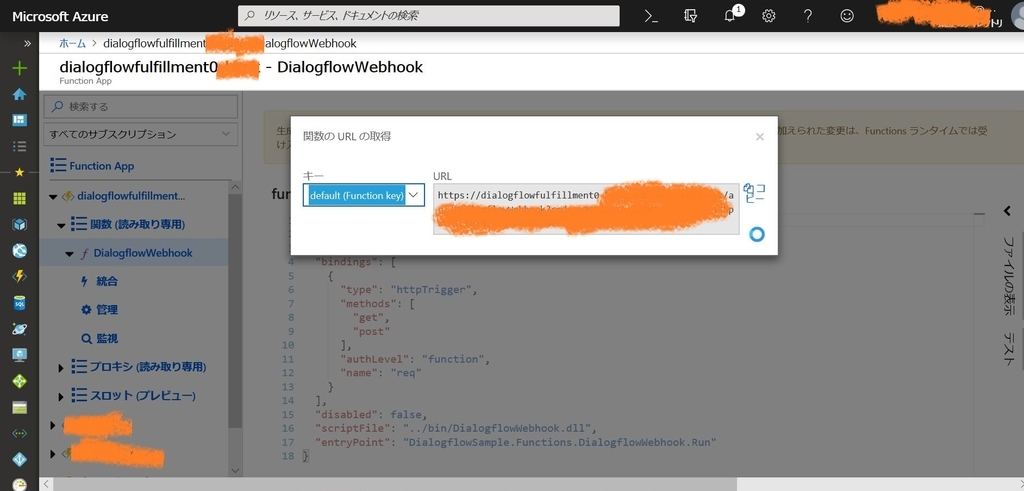Open 監視 (Monitor) under DialogflowWebhook
Image resolution: width=1024 pixels, height=491 pixels.
pos(107,339)
